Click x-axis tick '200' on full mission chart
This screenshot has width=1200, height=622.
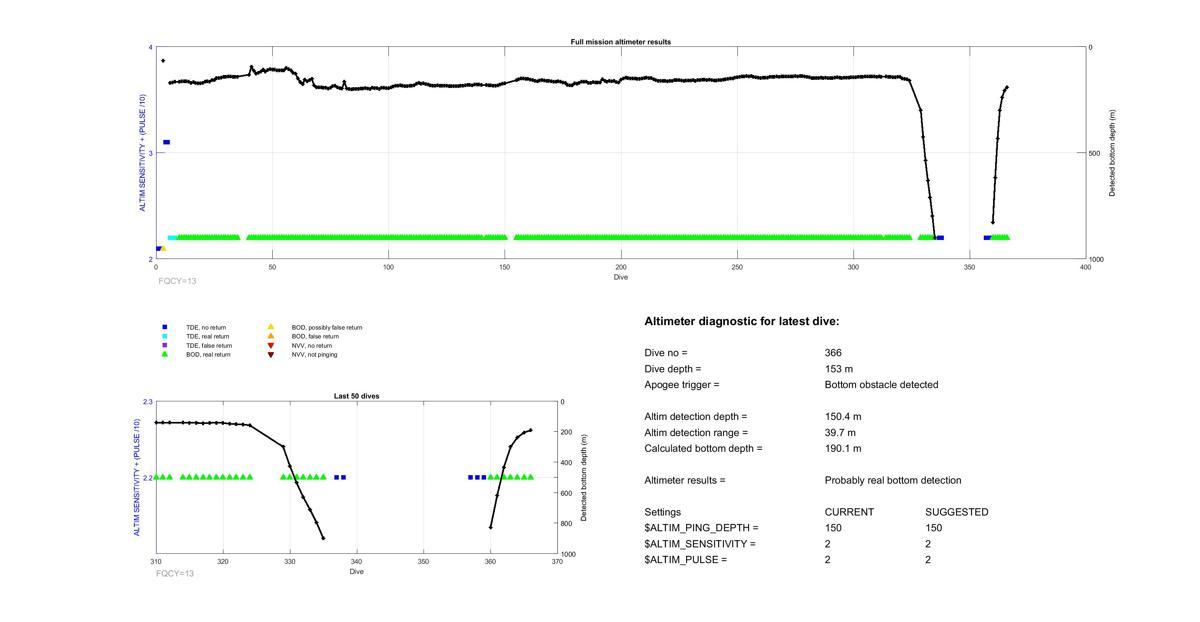tap(621, 267)
